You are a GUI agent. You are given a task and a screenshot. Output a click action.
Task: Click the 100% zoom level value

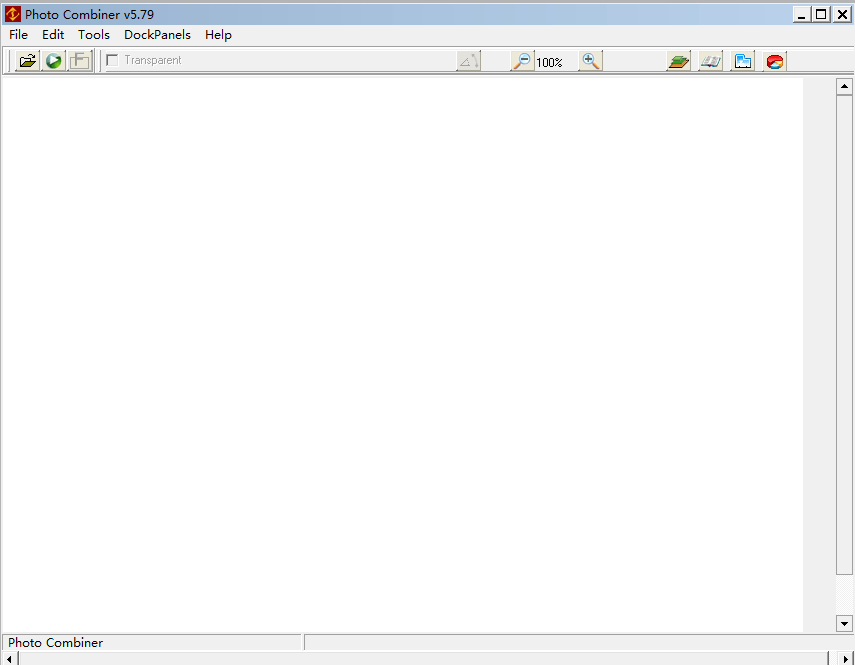click(x=549, y=63)
